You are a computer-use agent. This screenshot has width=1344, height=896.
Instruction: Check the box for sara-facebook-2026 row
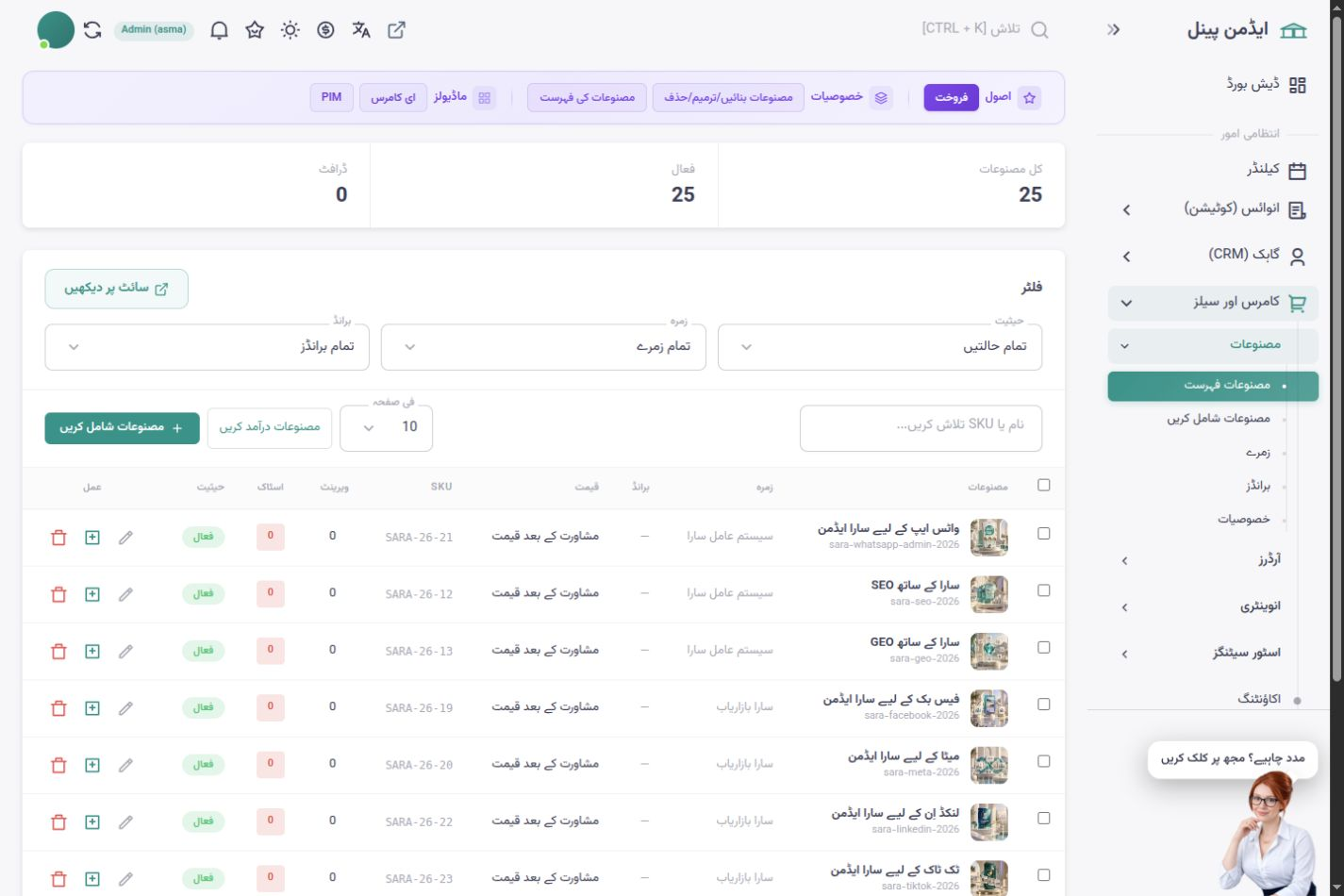[1043, 704]
